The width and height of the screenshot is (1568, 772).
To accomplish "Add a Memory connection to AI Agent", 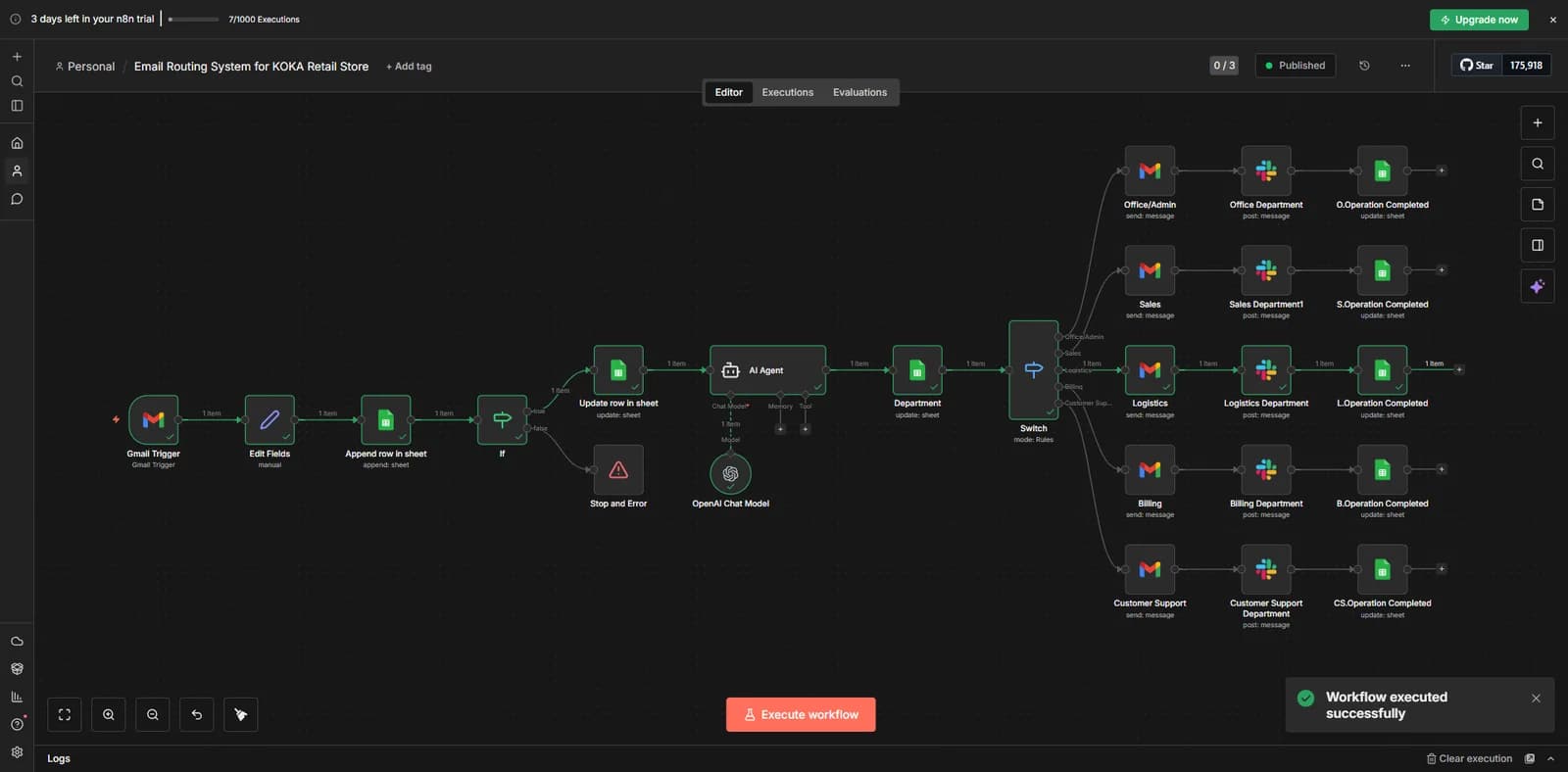I will coord(780,428).
